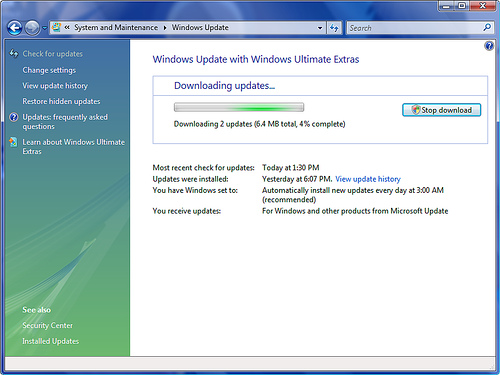Click the Refresh button beside address bar

coord(334,28)
